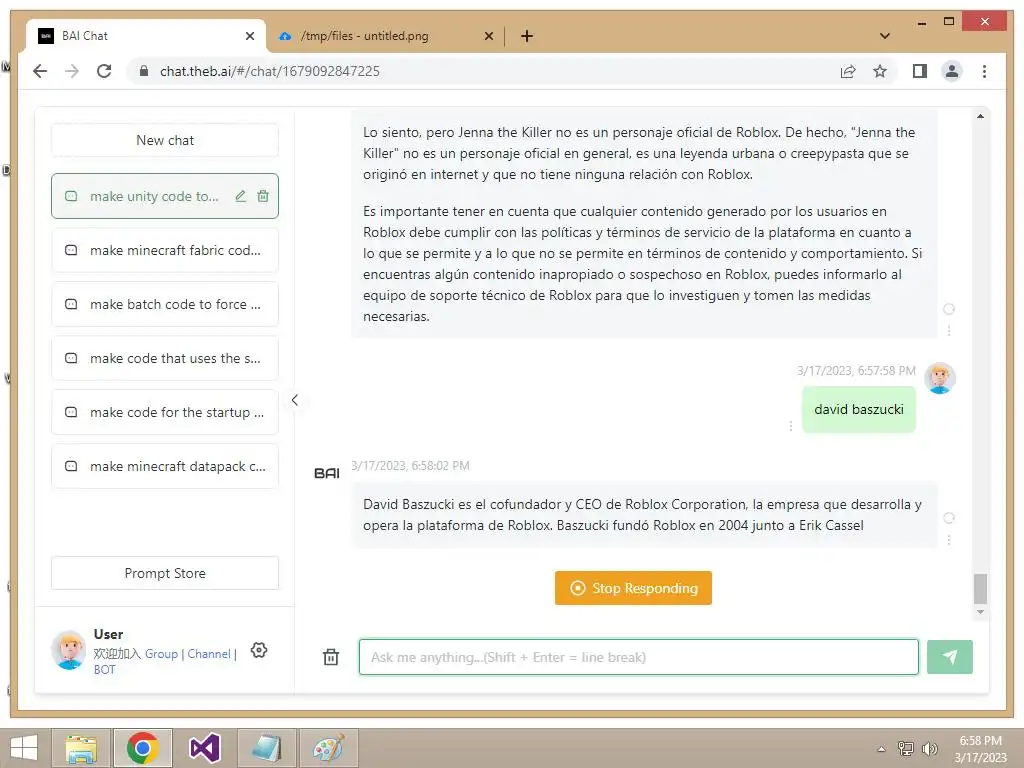Viewport: 1024px width, 768px height.
Task: Open 'make batch code to force...' conversation
Action: pos(165,304)
